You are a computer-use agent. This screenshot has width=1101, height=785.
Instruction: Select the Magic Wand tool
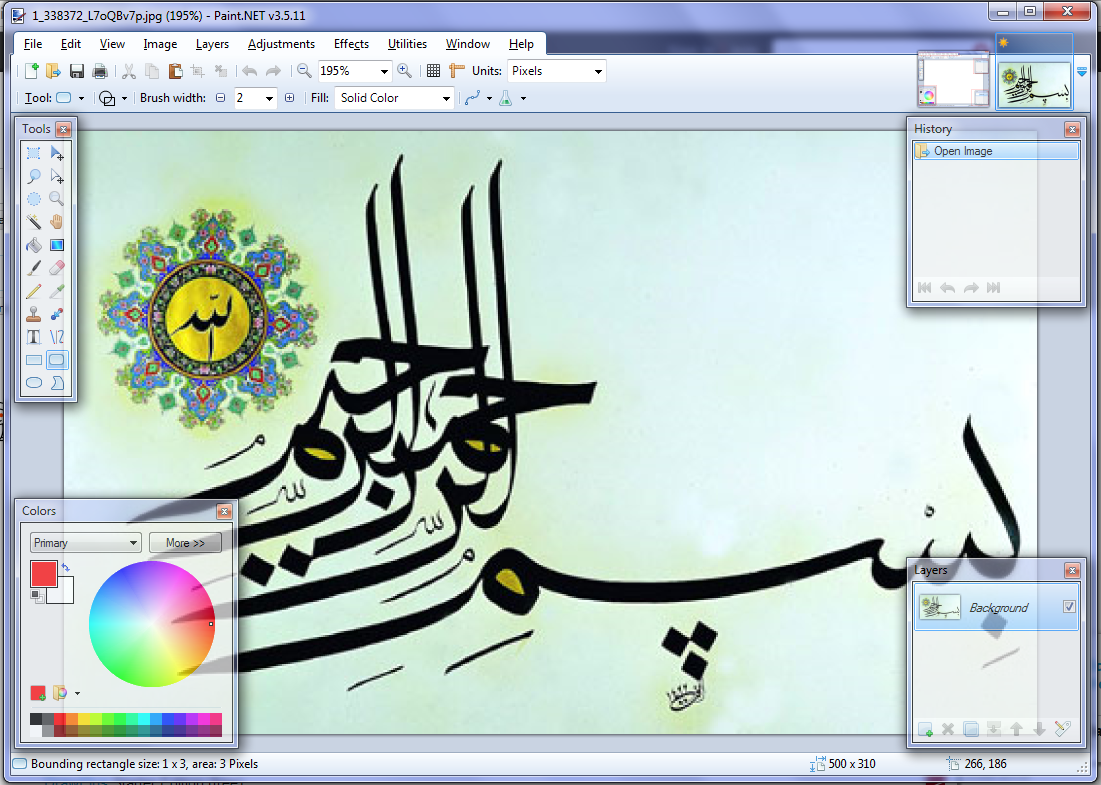point(34,223)
